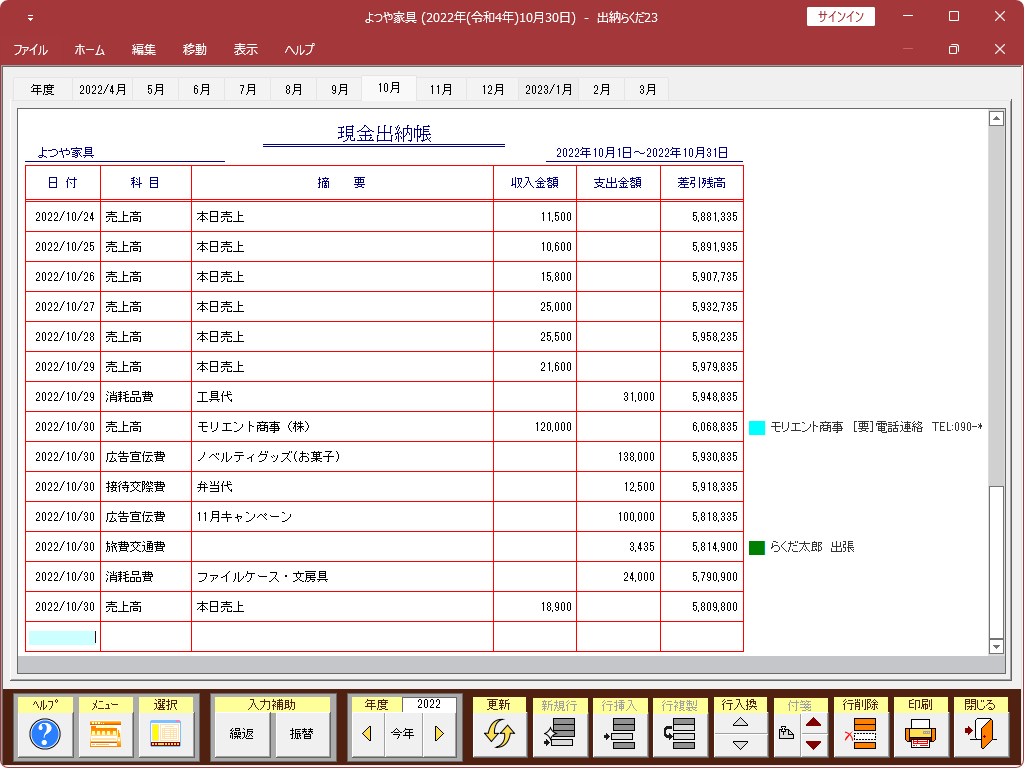Click the cyan sticky note for モリエント商事

point(757,428)
